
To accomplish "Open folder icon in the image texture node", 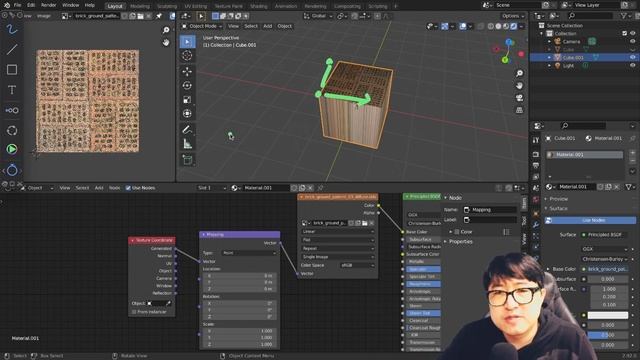I will click(x=364, y=223).
